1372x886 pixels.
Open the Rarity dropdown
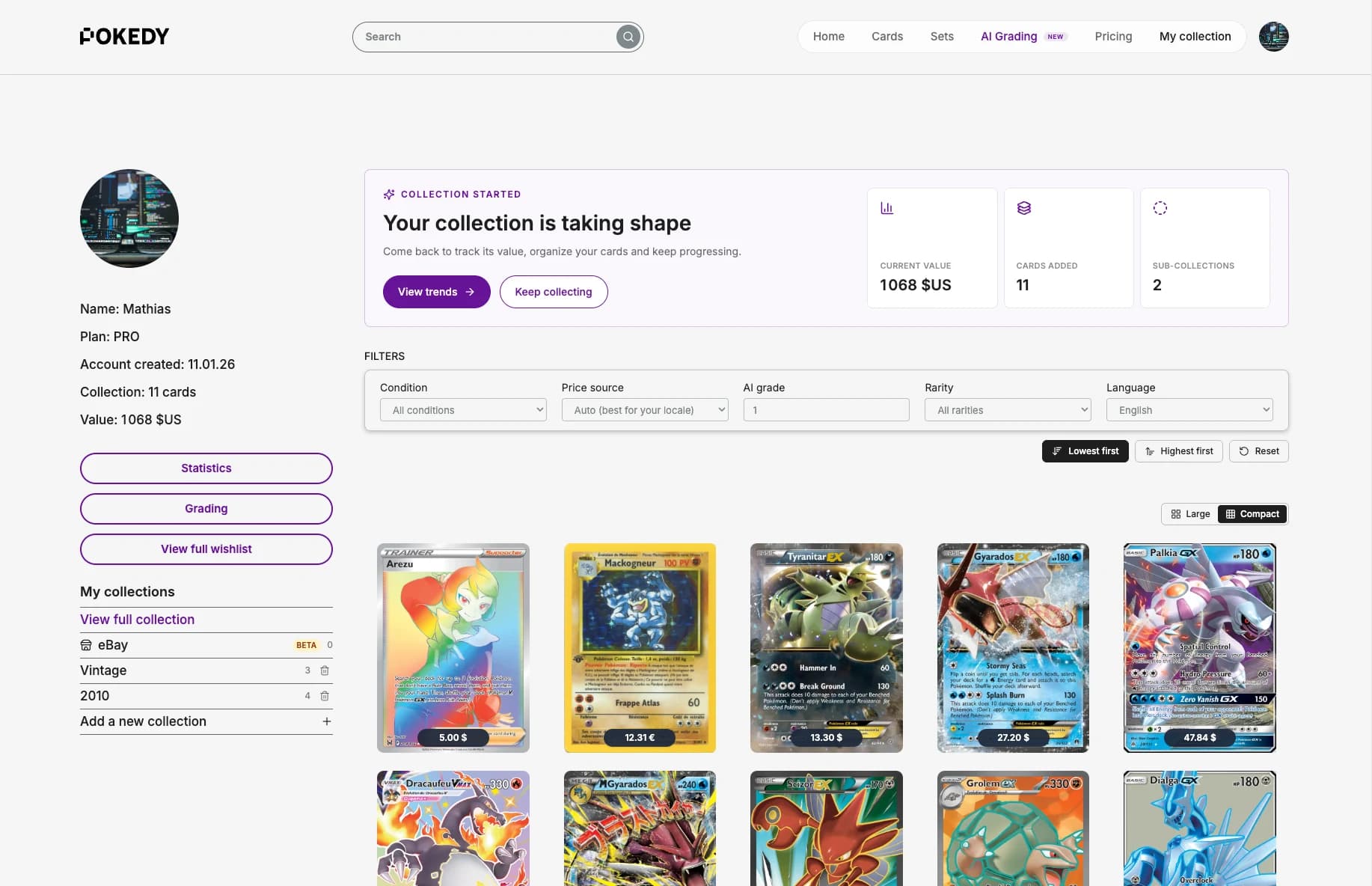pyautogui.click(x=1008, y=410)
